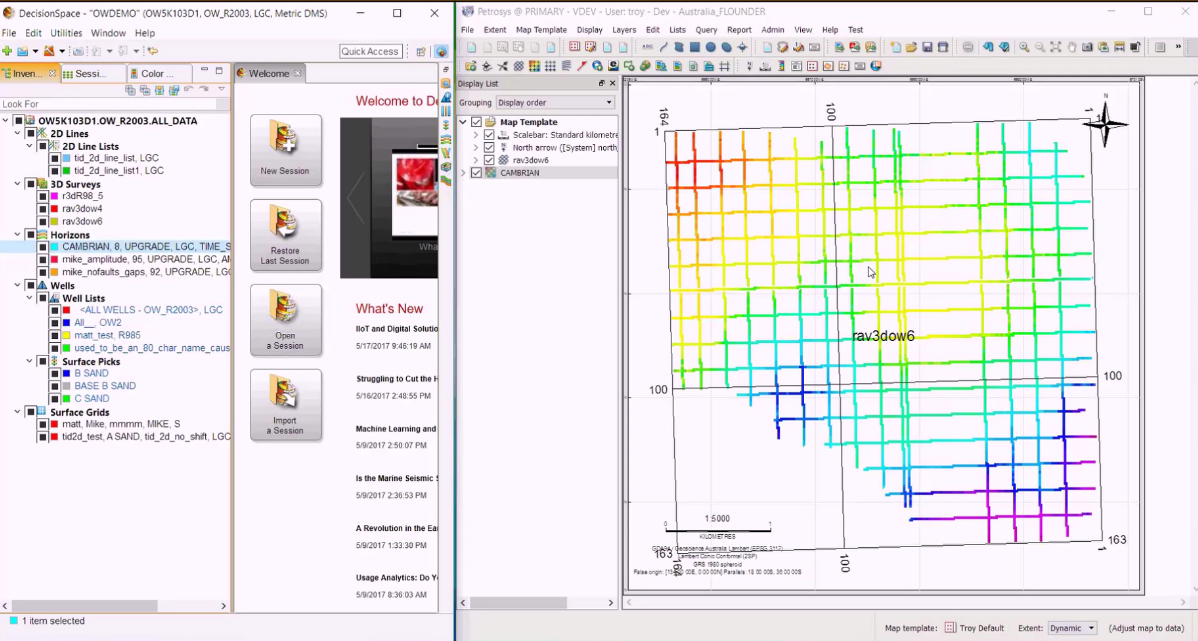The image size is (1198, 641).
Task: Click the save disk icon in Petrosys toolbar
Action: (x=927, y=47)
